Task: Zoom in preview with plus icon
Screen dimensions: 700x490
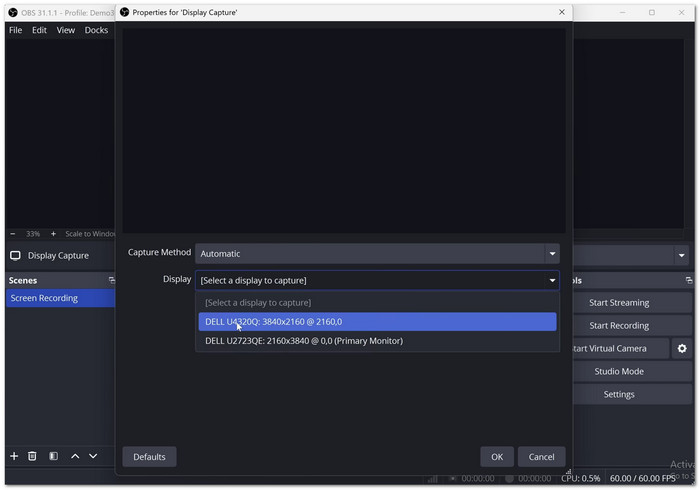Action: (53, 234)
